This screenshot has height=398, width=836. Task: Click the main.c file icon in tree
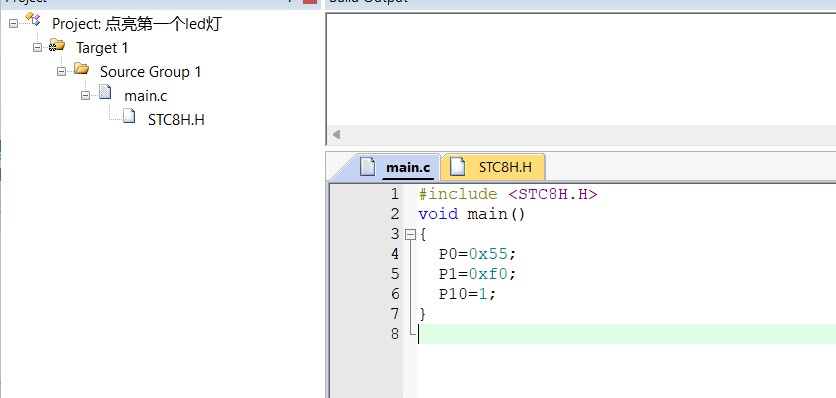[105, 93]
